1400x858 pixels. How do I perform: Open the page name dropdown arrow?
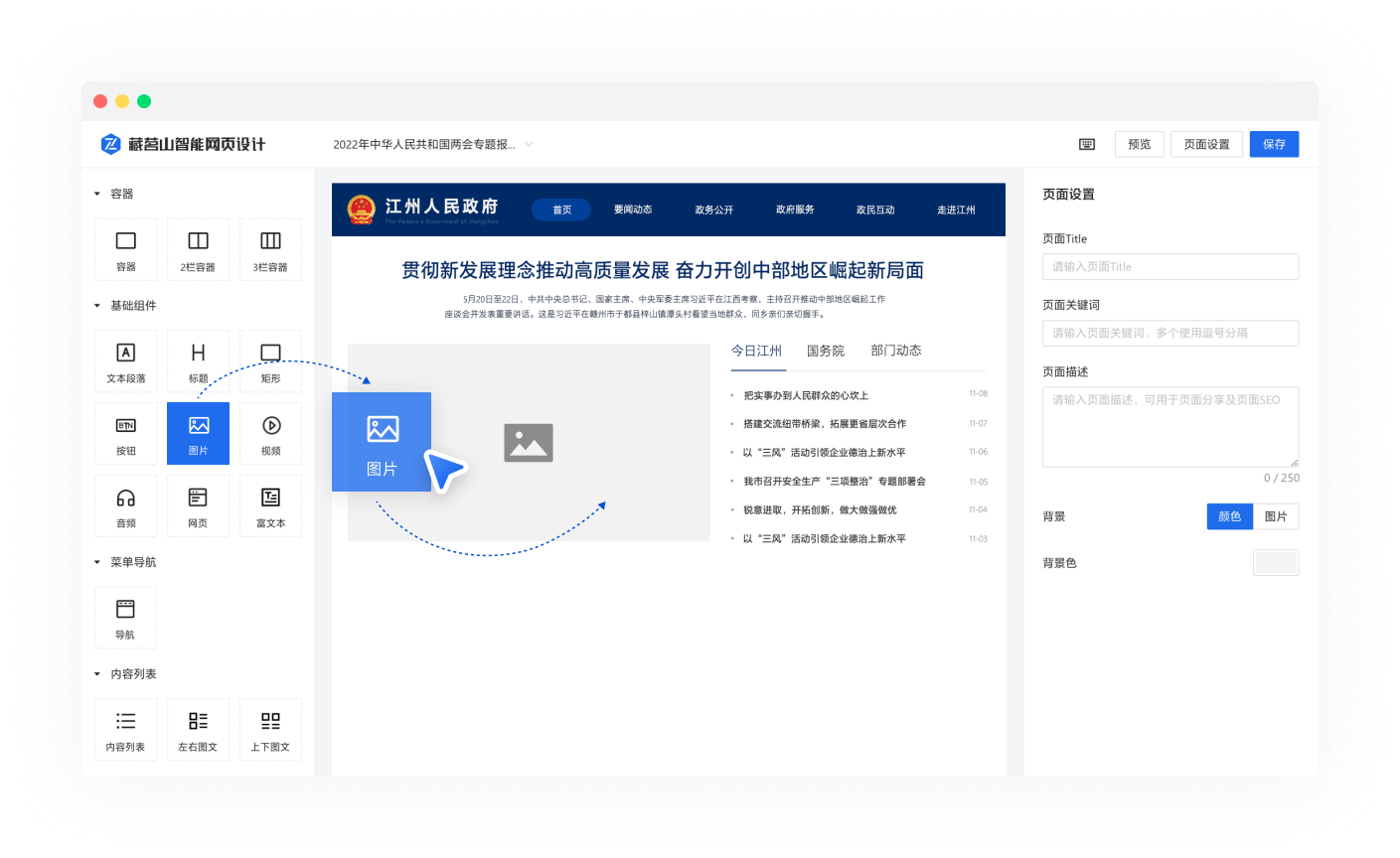(x=529, y=144)
